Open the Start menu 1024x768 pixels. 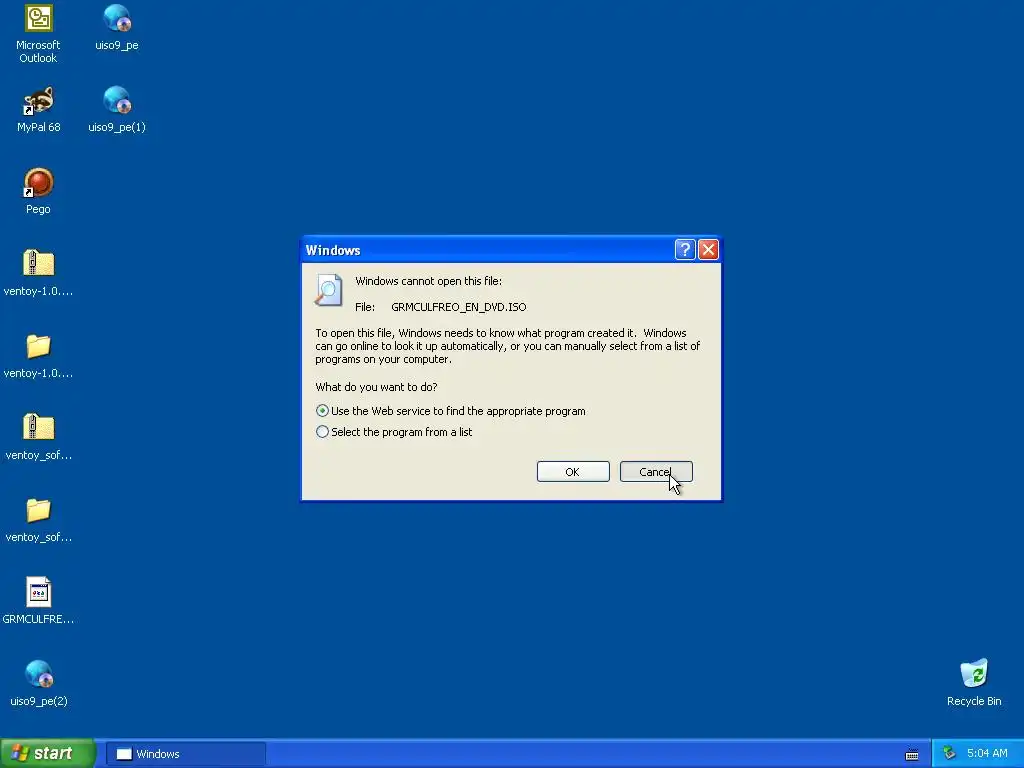[48, 754]
